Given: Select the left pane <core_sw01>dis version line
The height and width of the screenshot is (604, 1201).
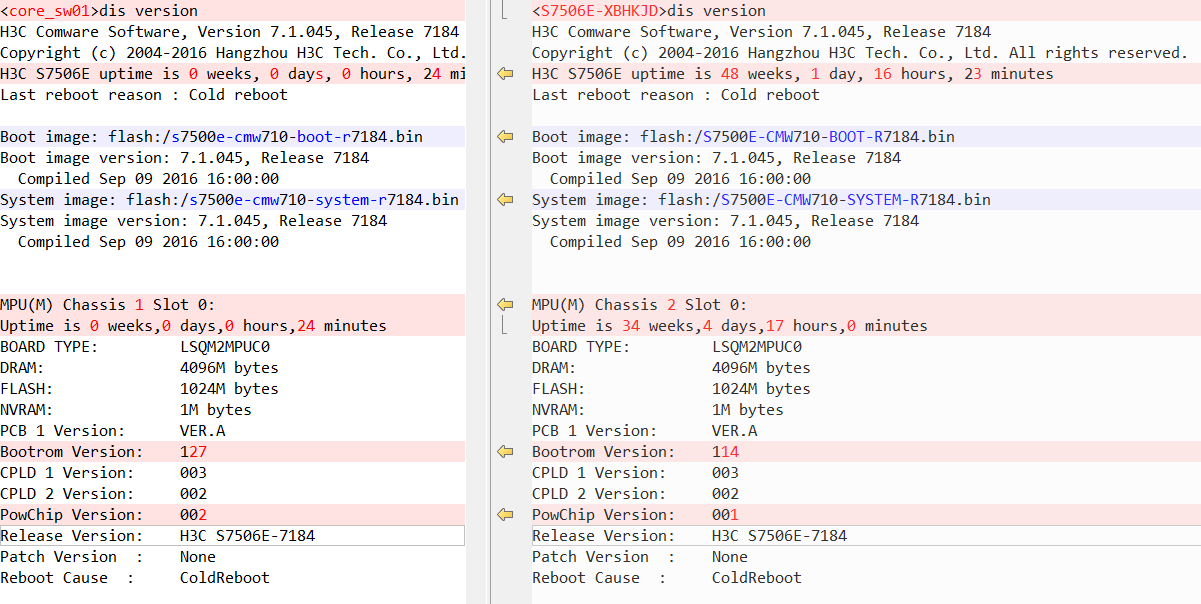Looking at the screenshot, I should (98, 11).
